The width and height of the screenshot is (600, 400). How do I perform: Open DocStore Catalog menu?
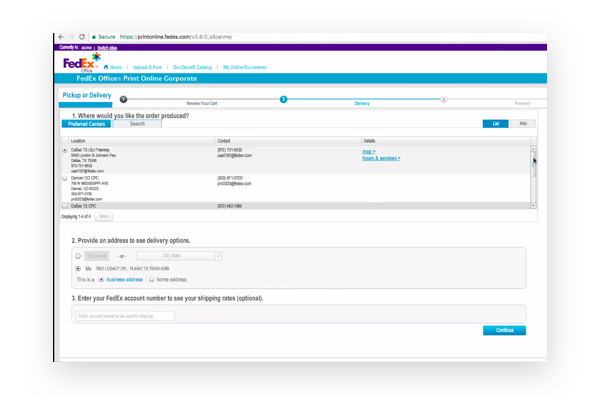[192, 67]
